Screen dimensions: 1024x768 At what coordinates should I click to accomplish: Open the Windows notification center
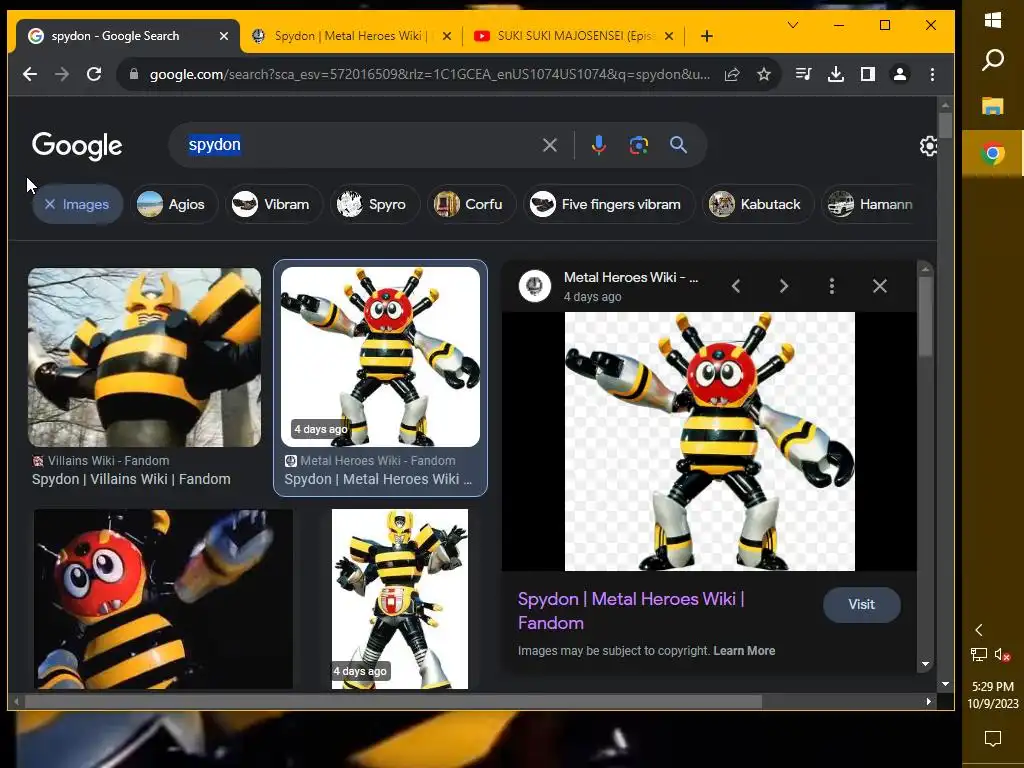pos(993,739)
